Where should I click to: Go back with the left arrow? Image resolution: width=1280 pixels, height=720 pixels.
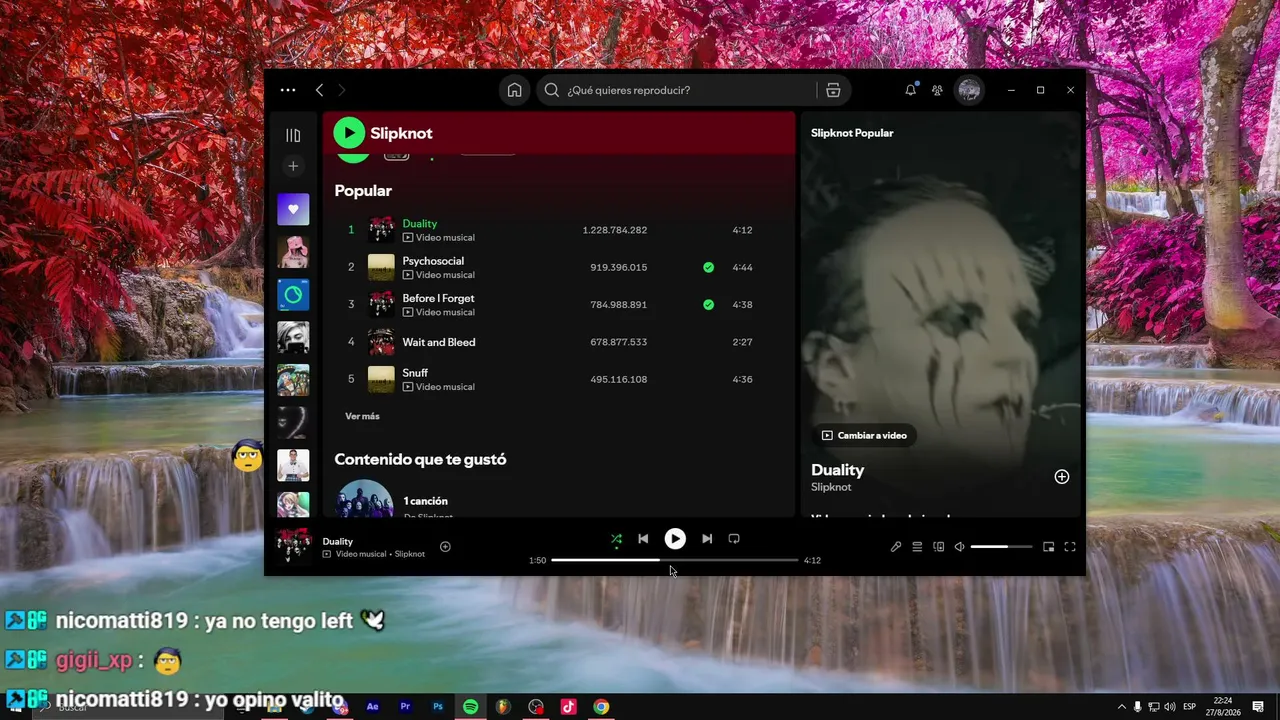click(319, 90)
